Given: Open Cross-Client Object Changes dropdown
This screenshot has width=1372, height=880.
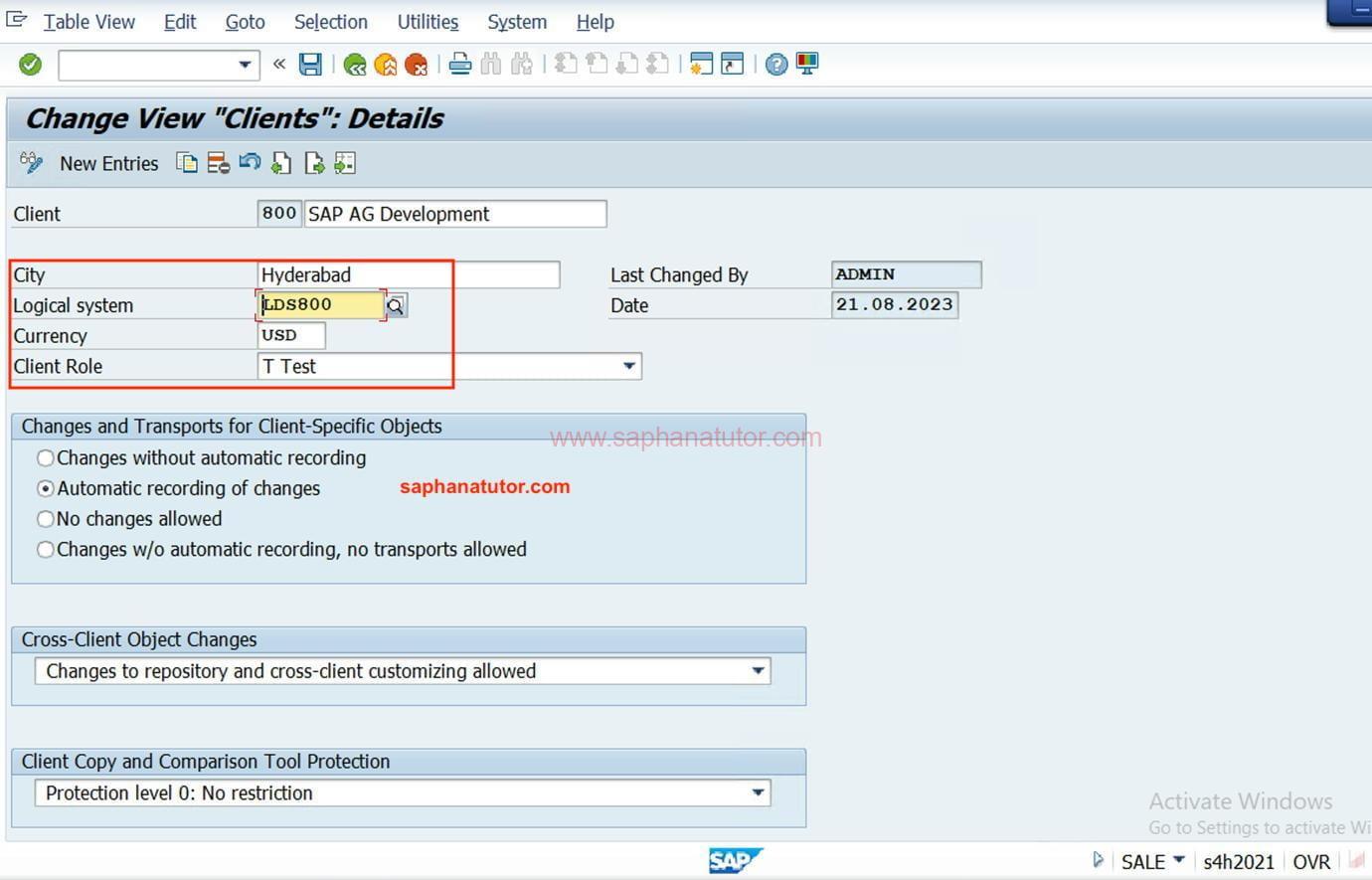Looking at the screenshot, I should (758, 671).
